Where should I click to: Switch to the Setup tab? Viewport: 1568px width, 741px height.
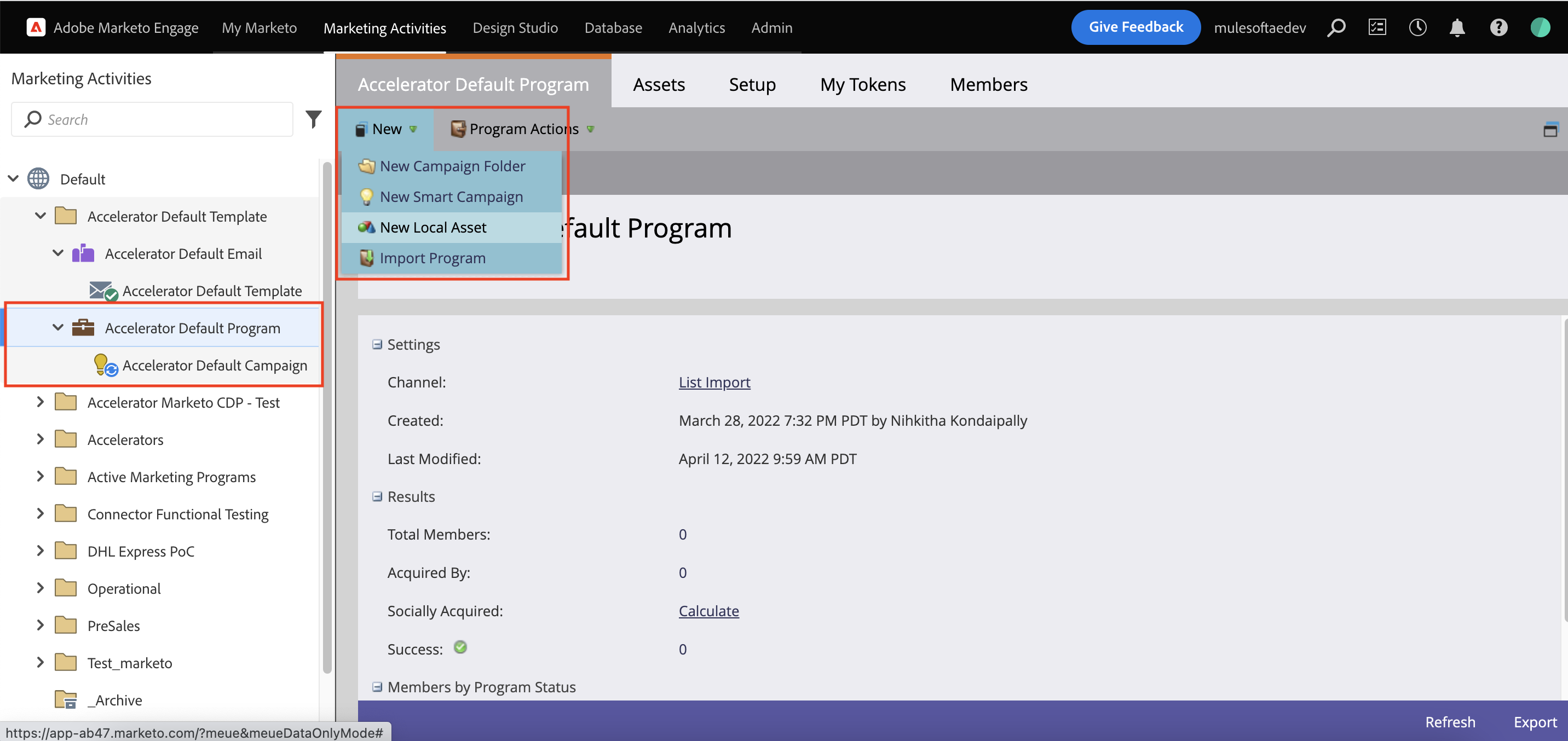(x=752, y=84)
